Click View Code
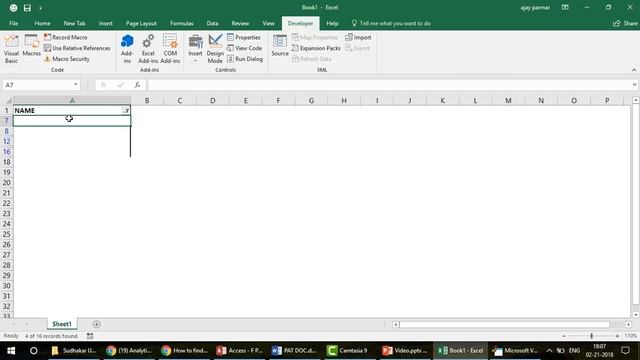640x360 pixels. [x=244, y=48]
